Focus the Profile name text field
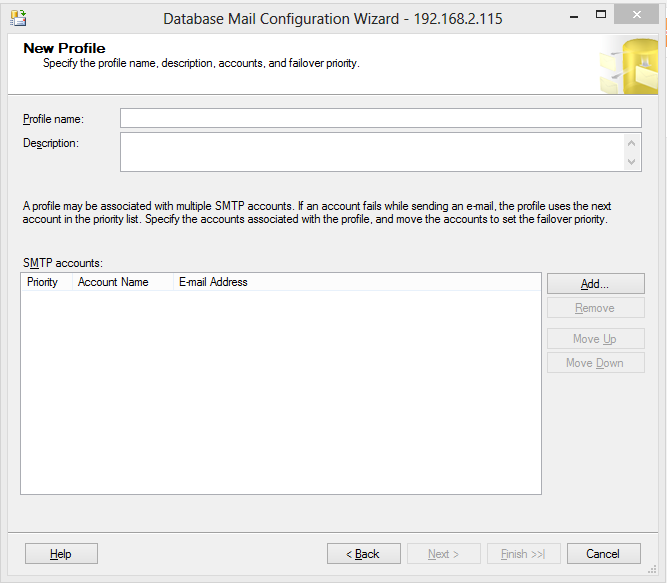The width and height of the screenshot is (667, 583). [x=381, y=118]
